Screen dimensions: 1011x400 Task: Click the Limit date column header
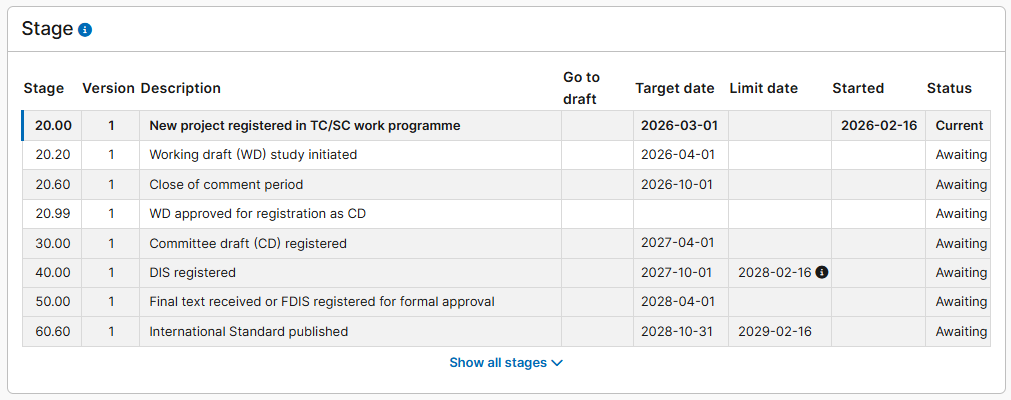[763, 88]
